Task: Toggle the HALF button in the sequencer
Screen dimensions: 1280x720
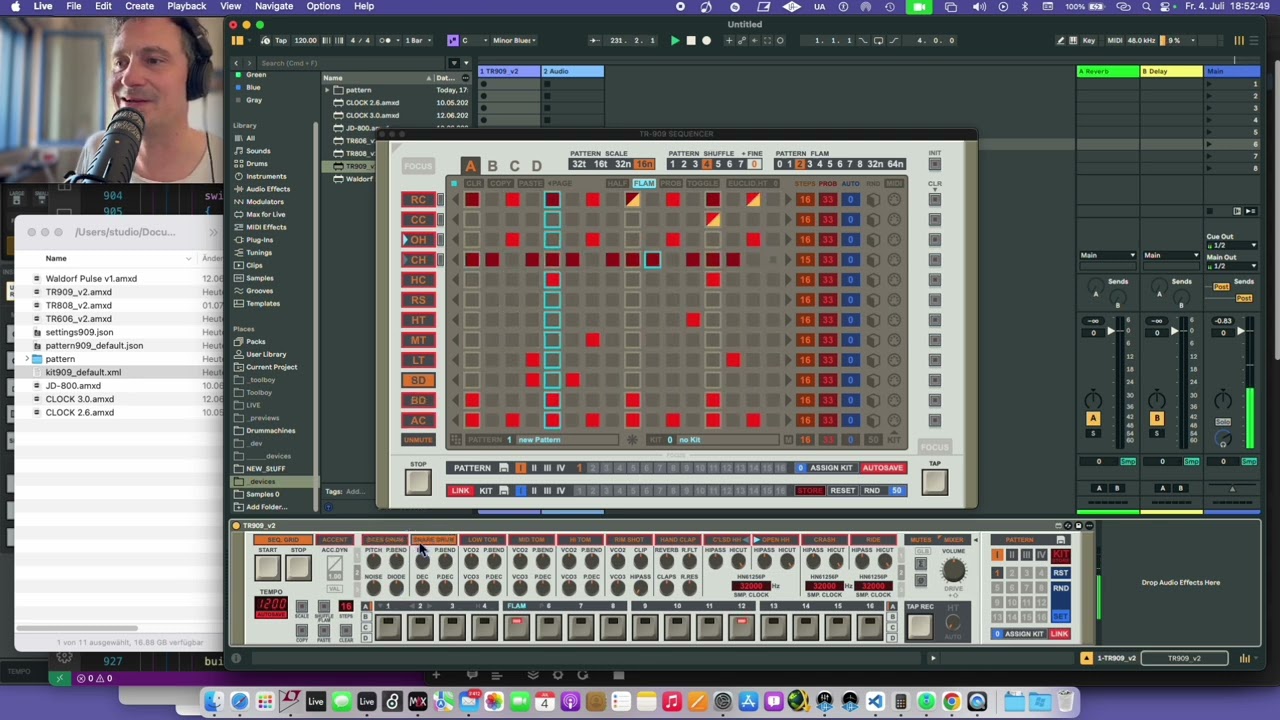Action: tap(618, 184)
